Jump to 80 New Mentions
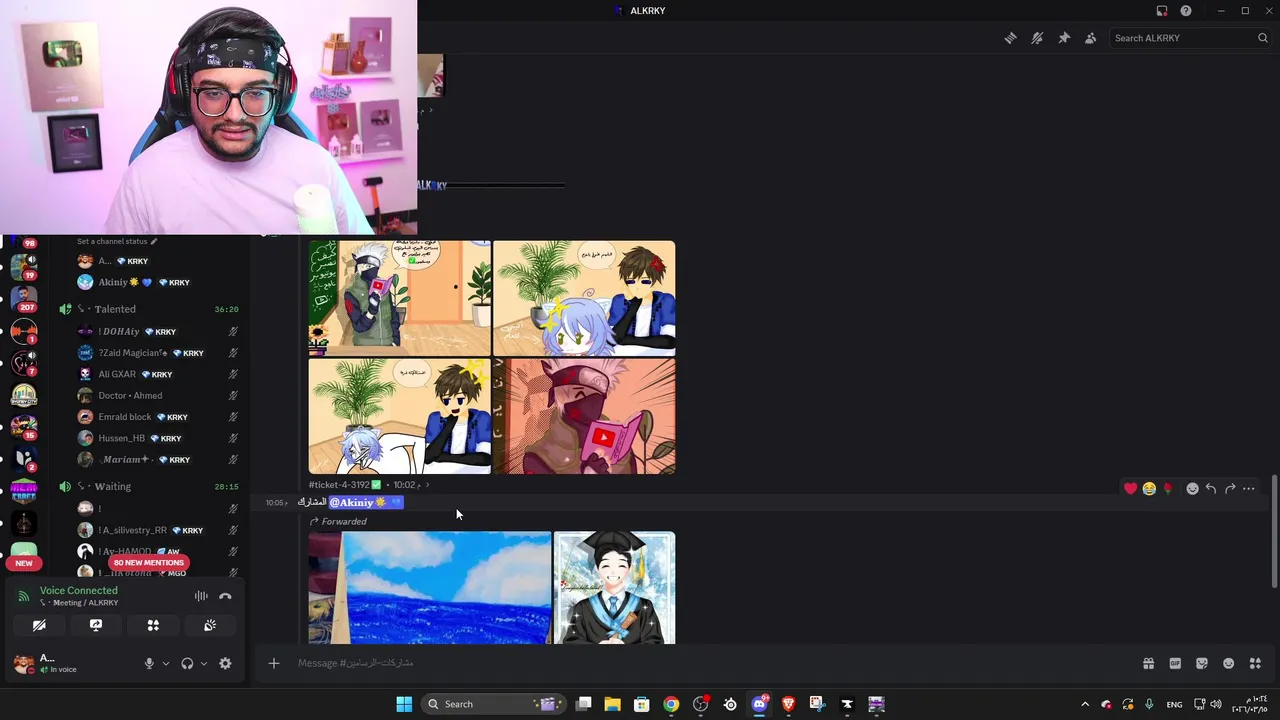 tap(148, 563)
